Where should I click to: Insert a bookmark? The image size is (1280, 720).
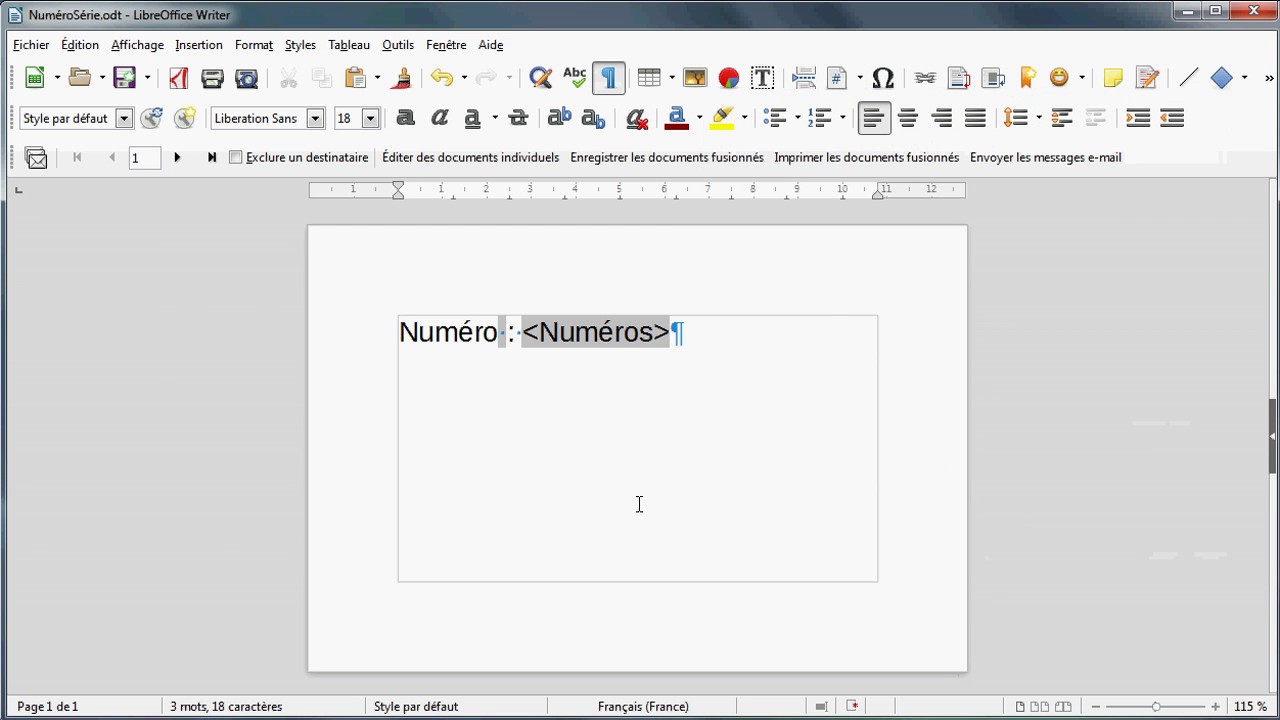point(1027,78)
